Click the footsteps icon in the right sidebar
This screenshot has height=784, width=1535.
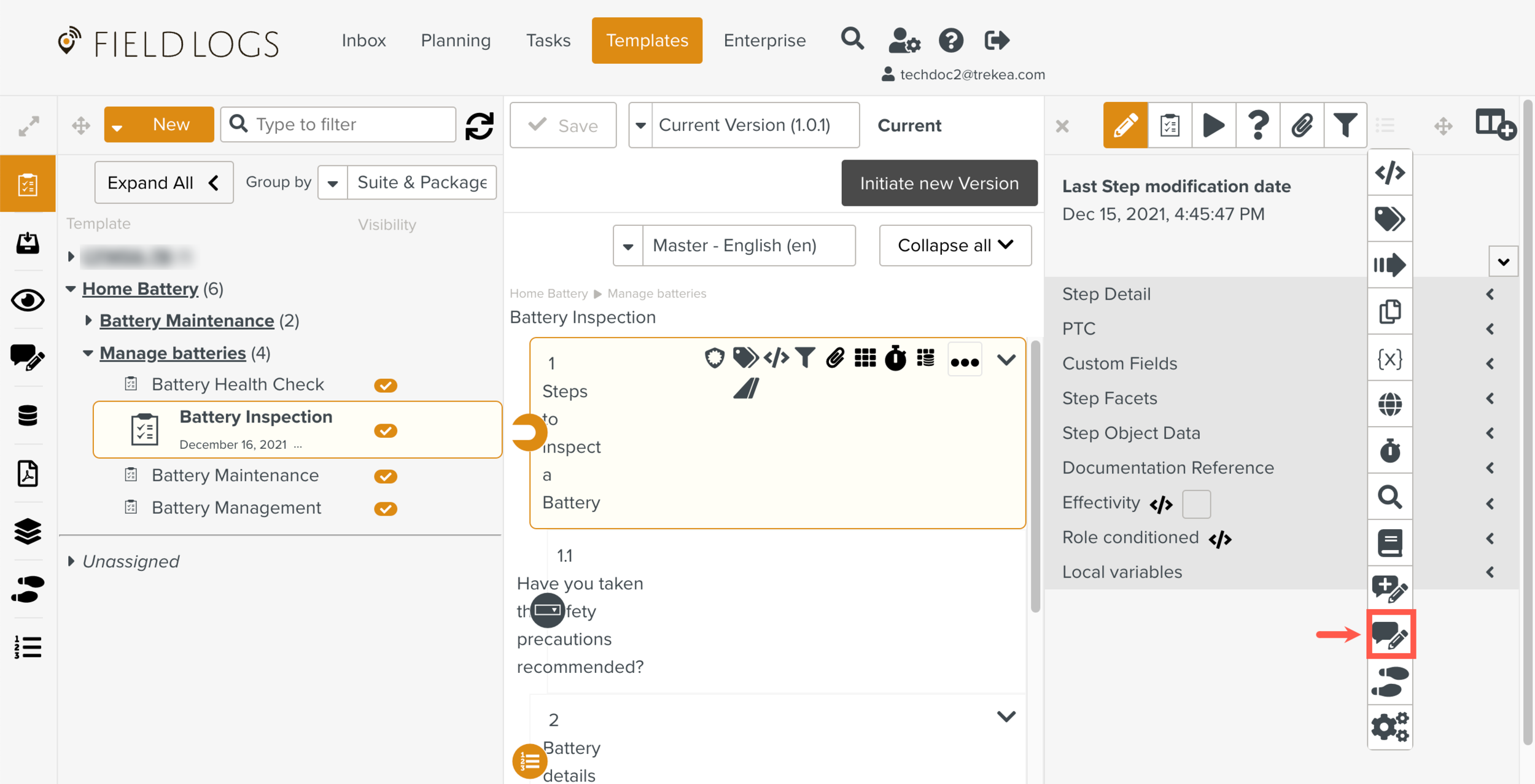1389,681
